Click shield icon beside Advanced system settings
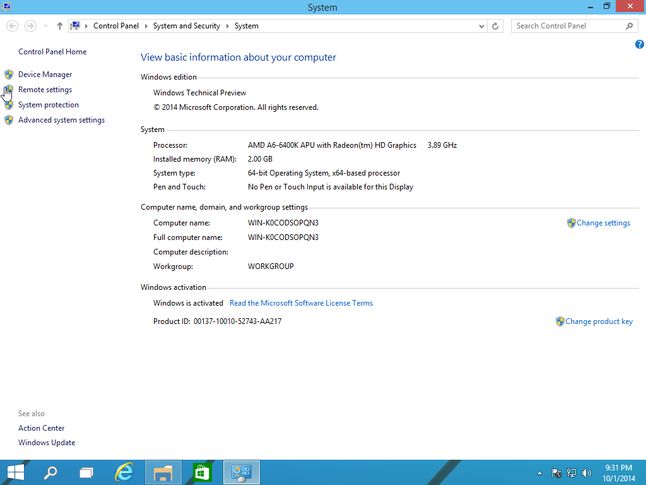646x485 pixels. point(9,120)
